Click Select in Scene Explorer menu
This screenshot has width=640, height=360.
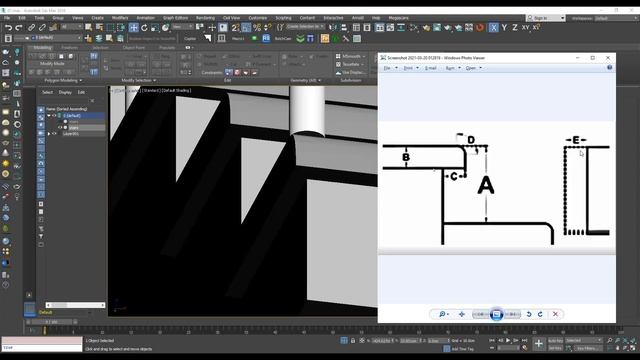tap(47, 92)
